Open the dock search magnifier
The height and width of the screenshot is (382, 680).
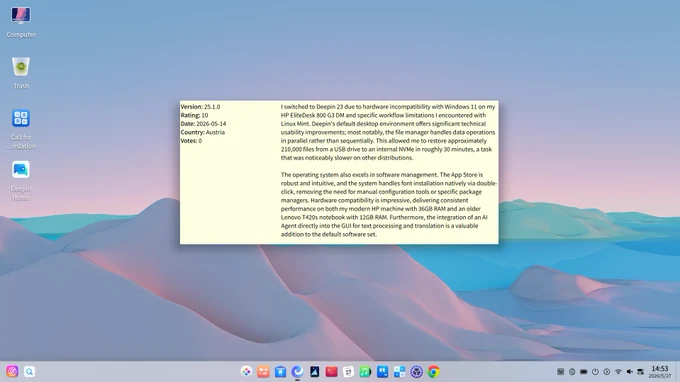click(29, 372)
